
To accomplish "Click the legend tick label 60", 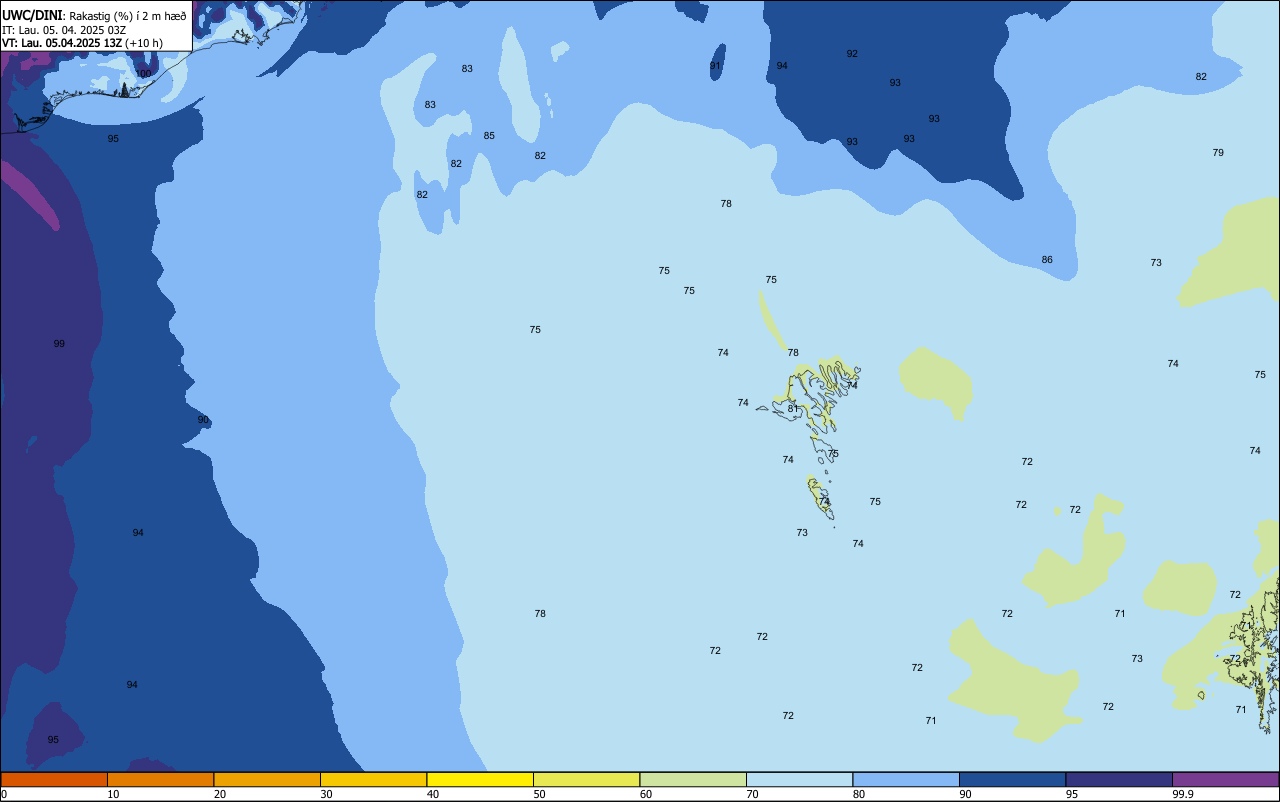I will (646, 794).
